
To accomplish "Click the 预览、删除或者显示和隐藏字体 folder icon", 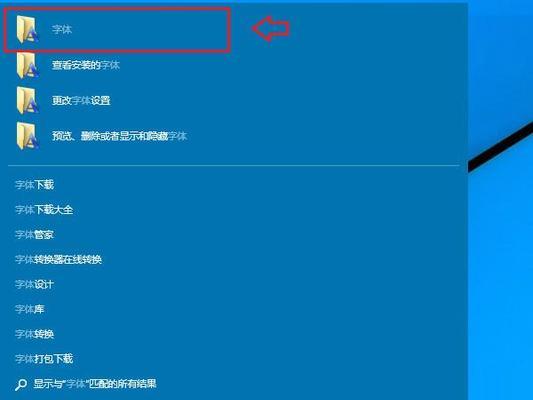I will tap(27, 136).
